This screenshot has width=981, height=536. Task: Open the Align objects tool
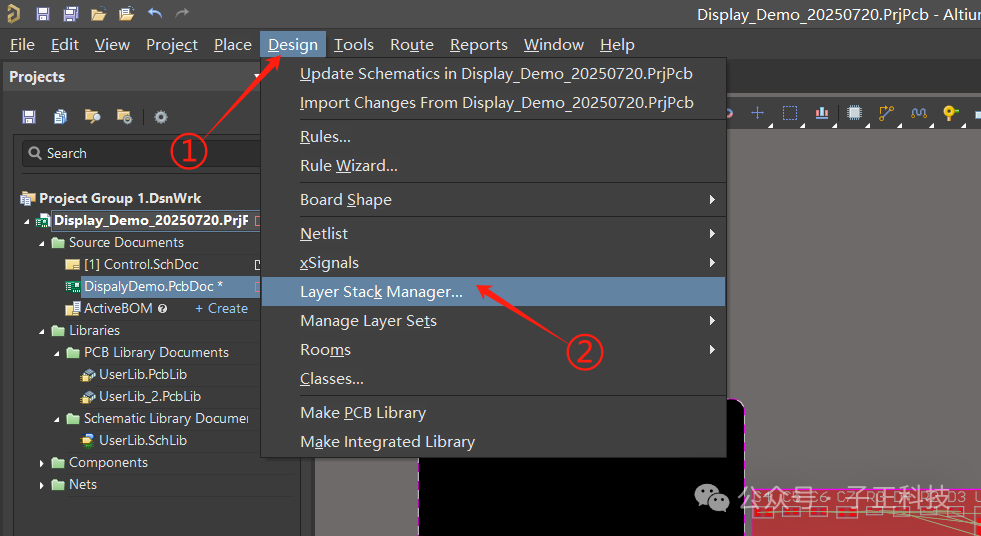(x=821, y=113)
